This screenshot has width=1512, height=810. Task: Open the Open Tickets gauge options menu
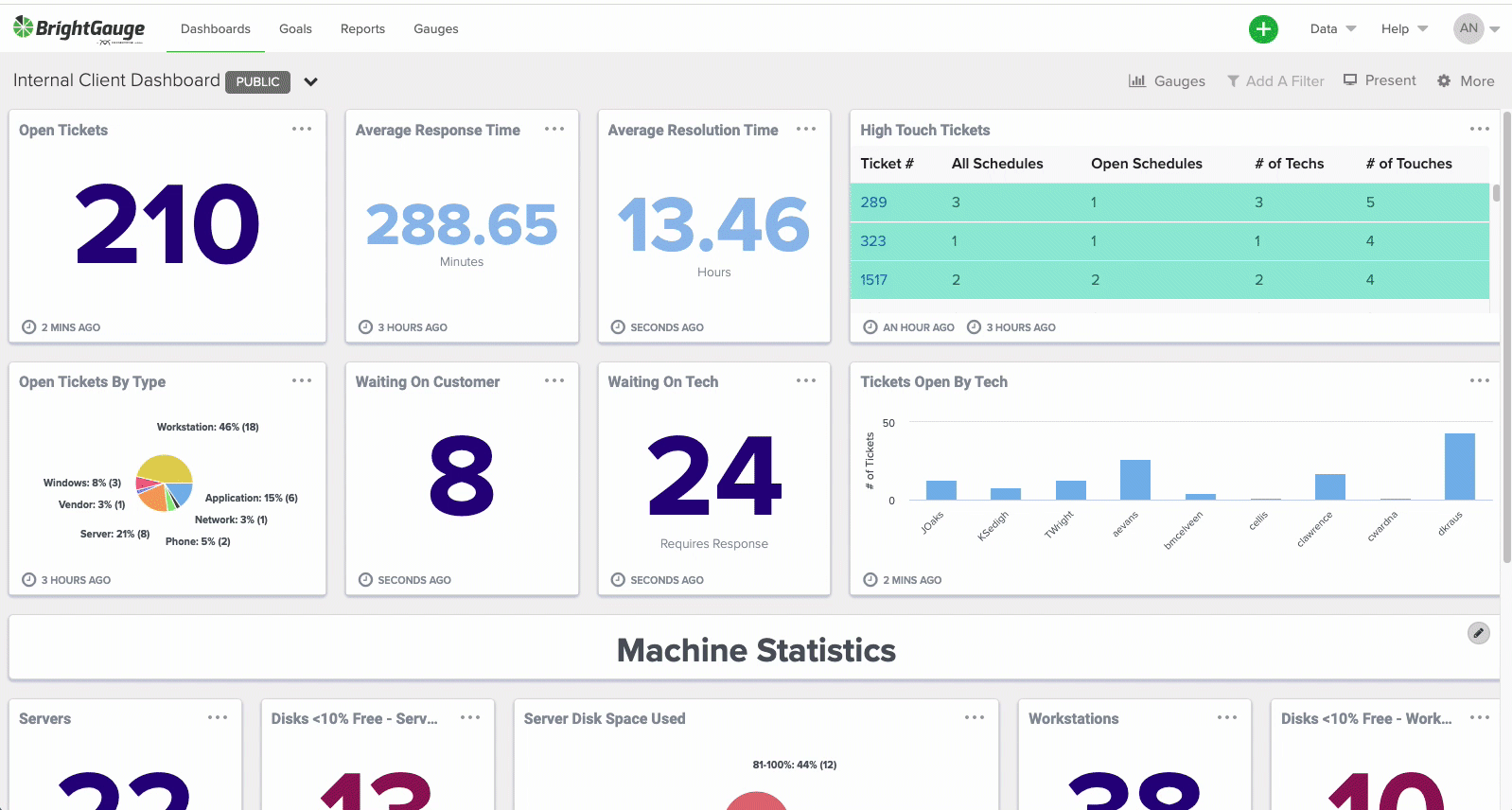302,129
